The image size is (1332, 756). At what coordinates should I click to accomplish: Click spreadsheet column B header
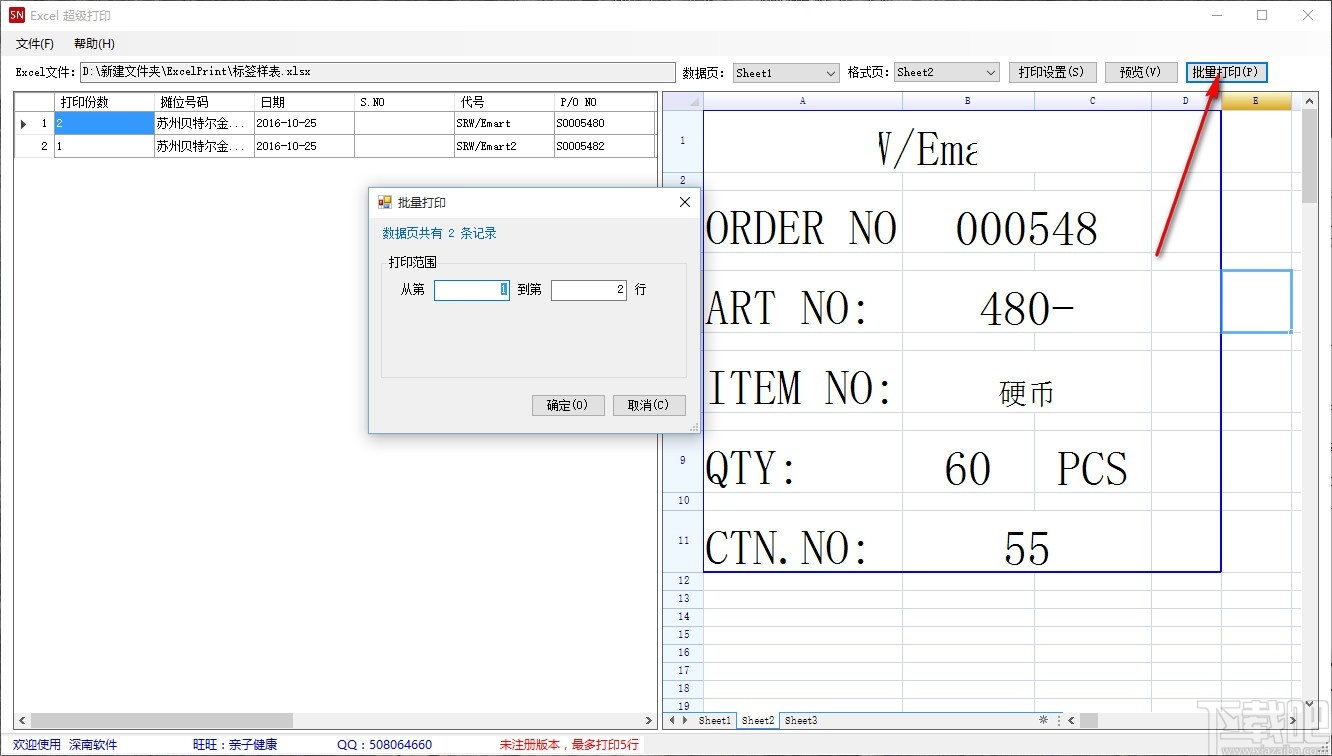point(968,101)
